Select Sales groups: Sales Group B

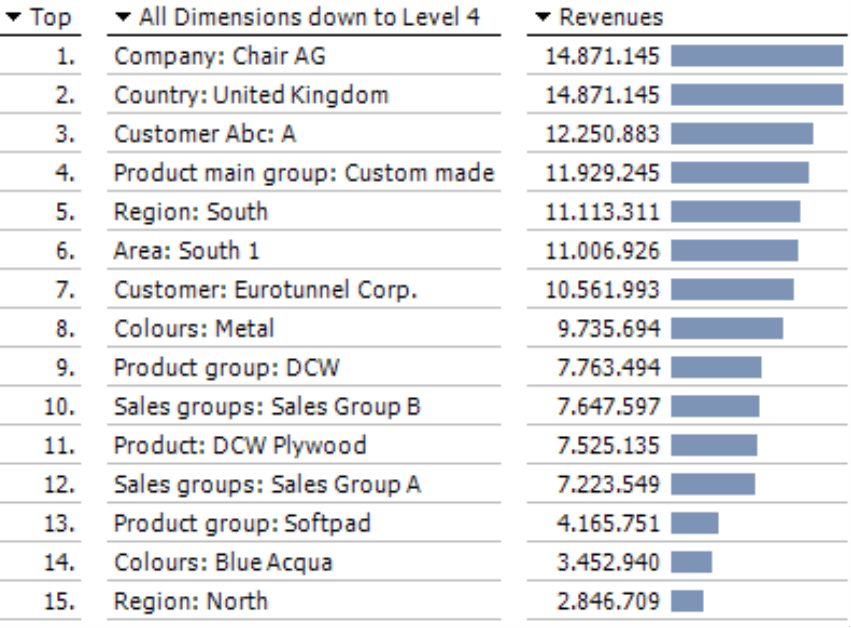[267, 407]
